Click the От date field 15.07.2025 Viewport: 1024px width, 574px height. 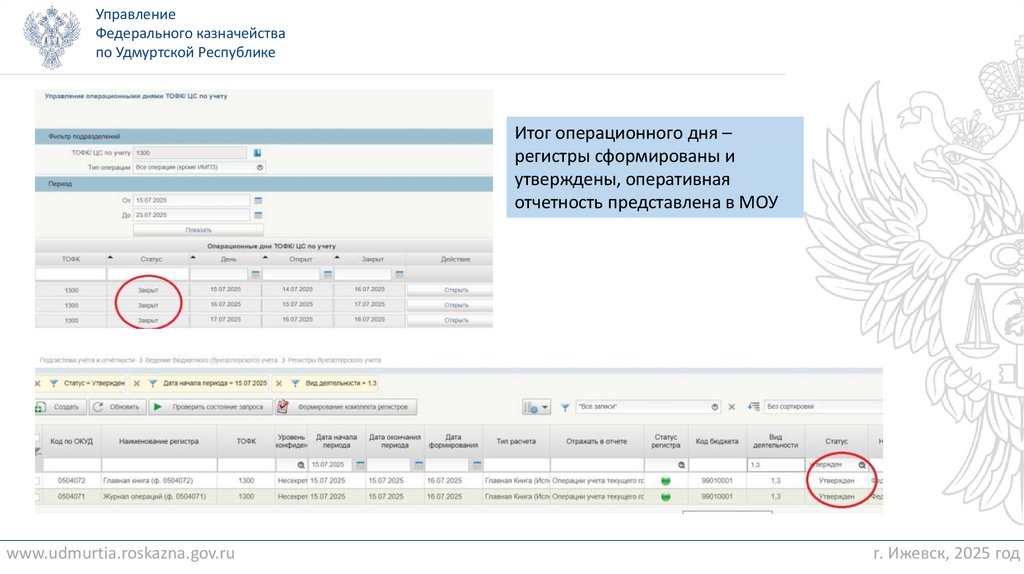pyautogui.click(x=191, y=200)
